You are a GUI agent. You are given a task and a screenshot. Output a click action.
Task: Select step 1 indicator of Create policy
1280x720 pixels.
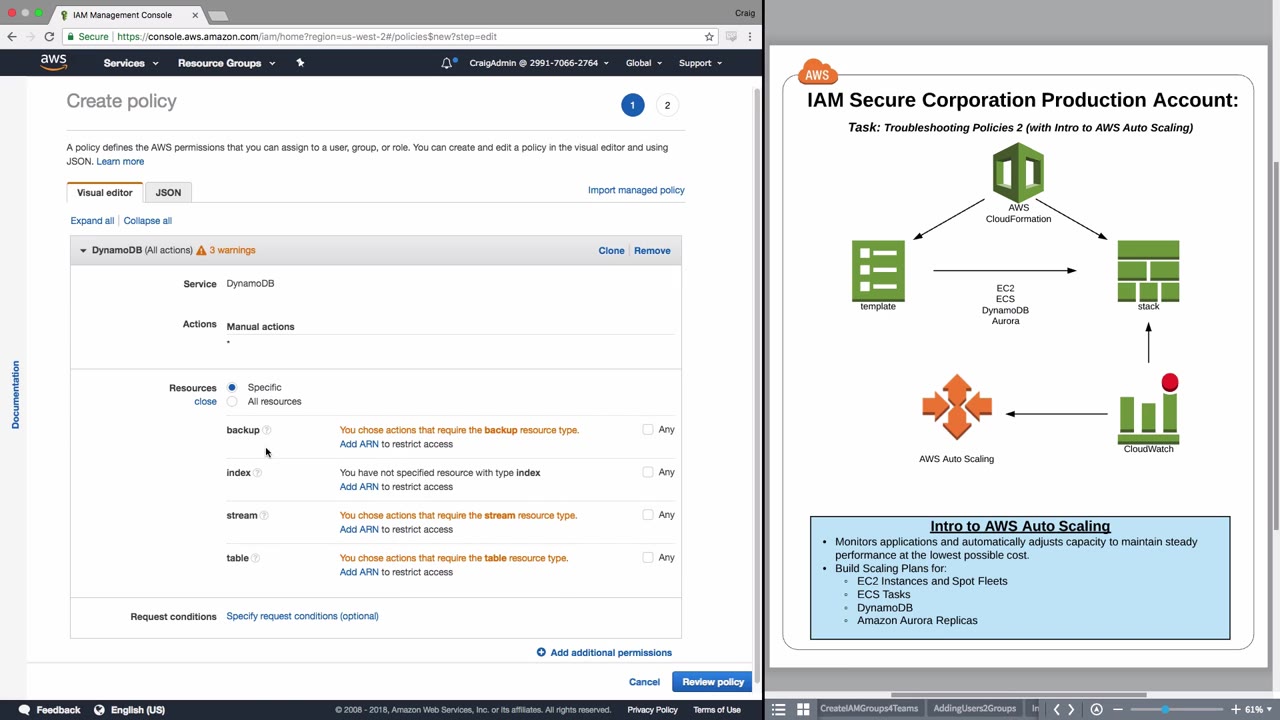(x=632, y=105)
